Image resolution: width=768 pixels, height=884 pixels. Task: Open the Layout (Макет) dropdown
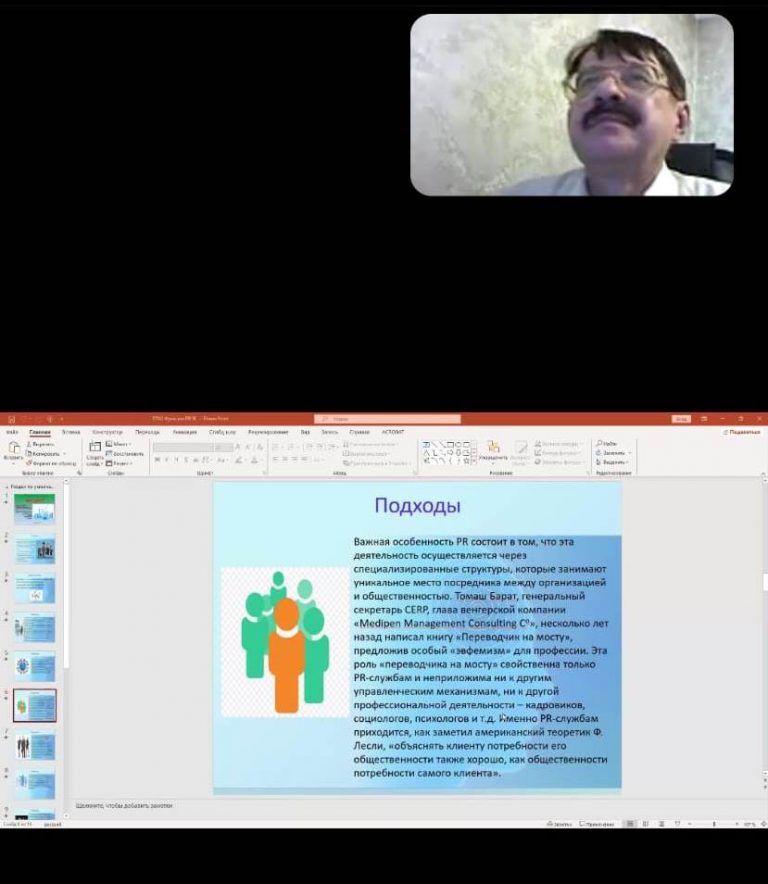tap(119, 443)
